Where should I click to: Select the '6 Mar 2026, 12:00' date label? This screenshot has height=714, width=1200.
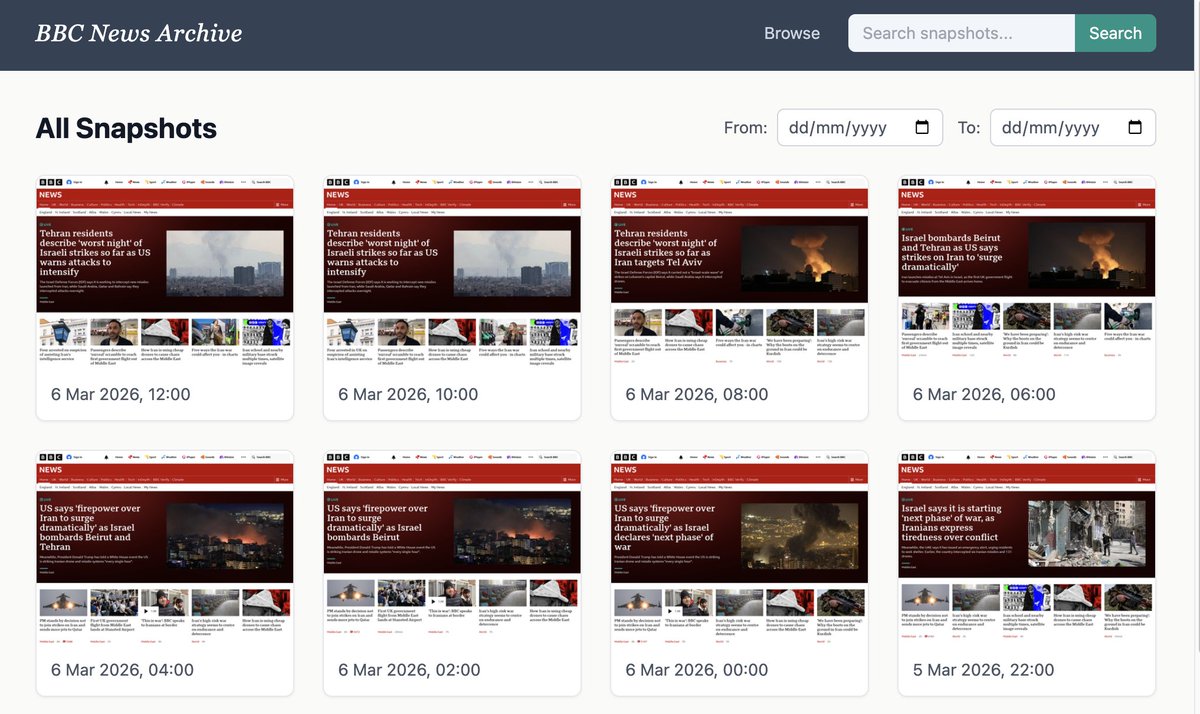pyautogui.click(x=121, y=394)
